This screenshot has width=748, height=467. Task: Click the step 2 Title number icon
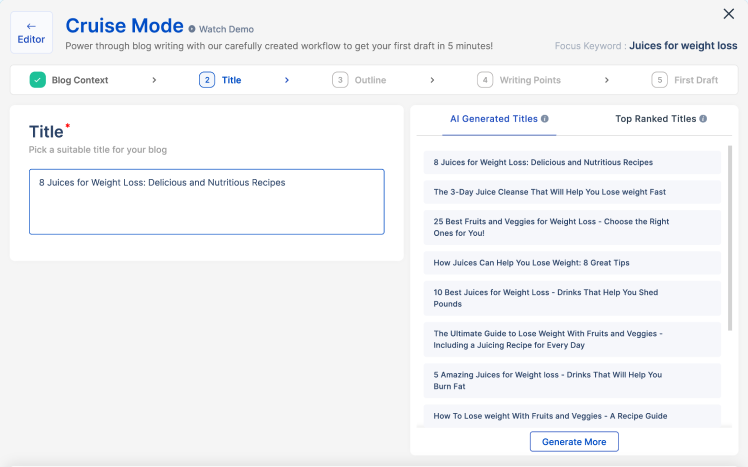tap(207, 80)
